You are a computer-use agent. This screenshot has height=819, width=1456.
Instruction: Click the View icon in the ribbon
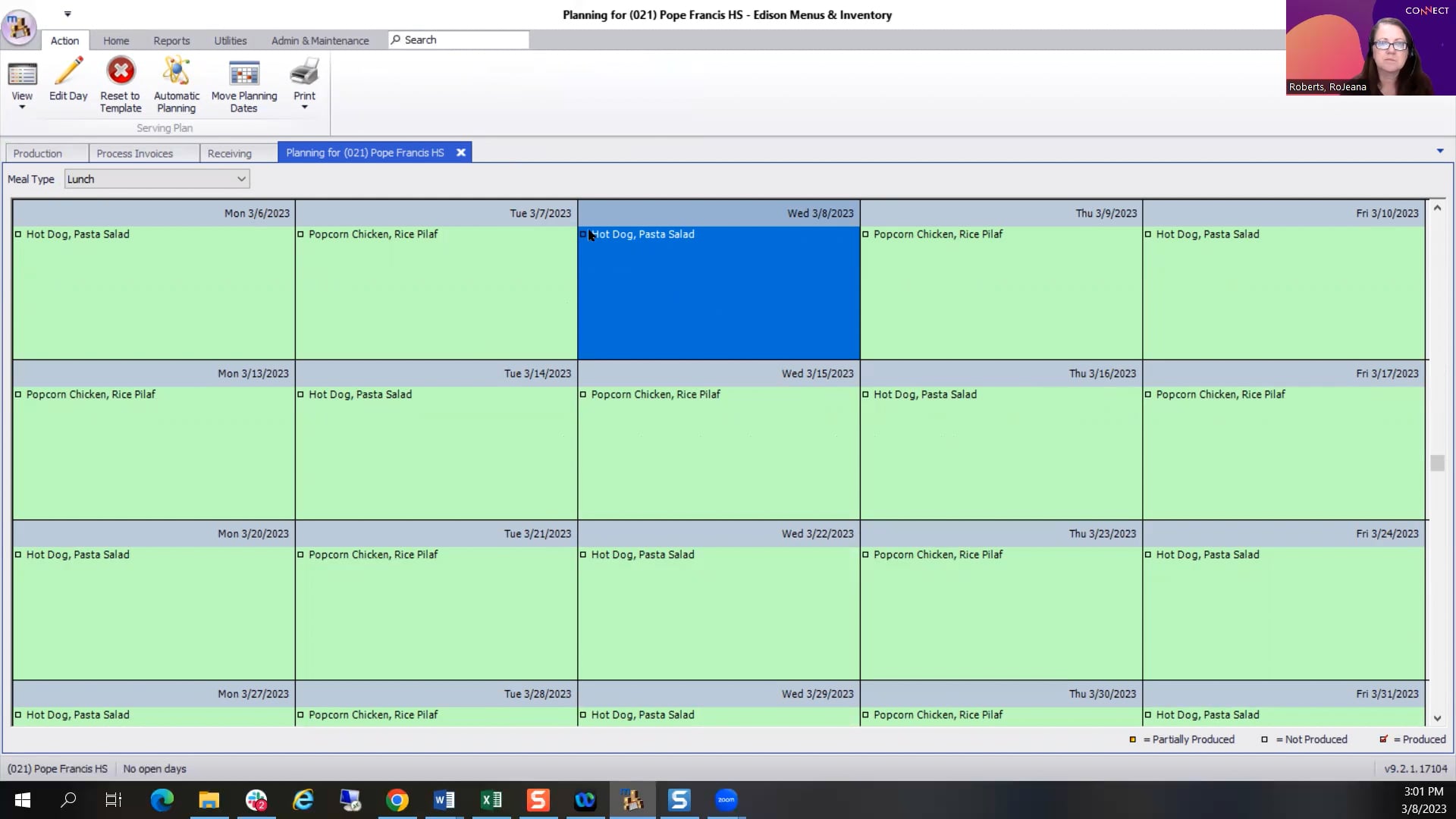(22, 76)
